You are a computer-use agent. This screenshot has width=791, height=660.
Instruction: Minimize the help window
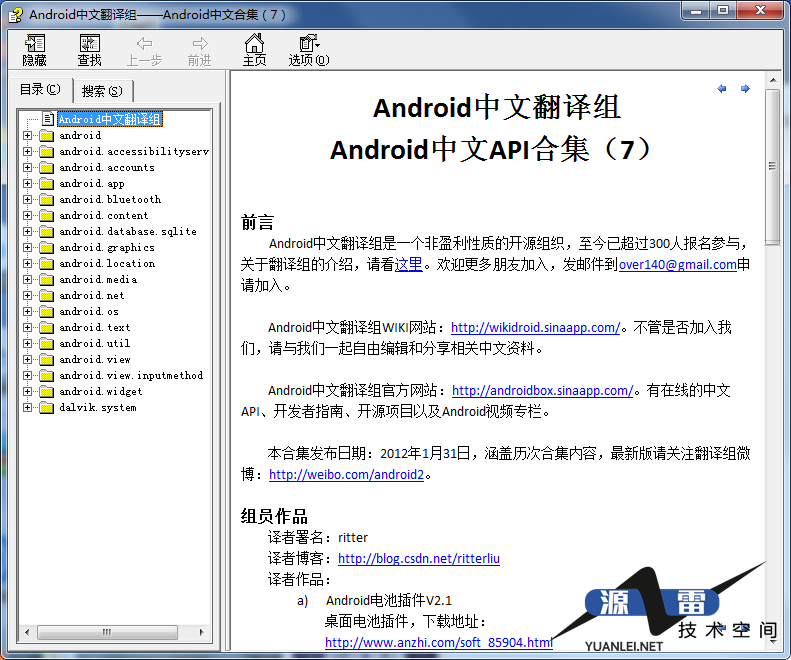697,11
